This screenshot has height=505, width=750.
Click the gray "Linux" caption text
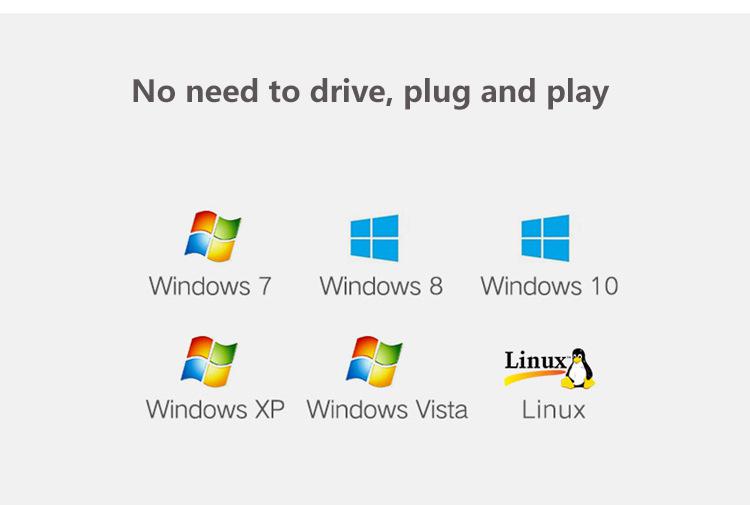click(553, 410)
